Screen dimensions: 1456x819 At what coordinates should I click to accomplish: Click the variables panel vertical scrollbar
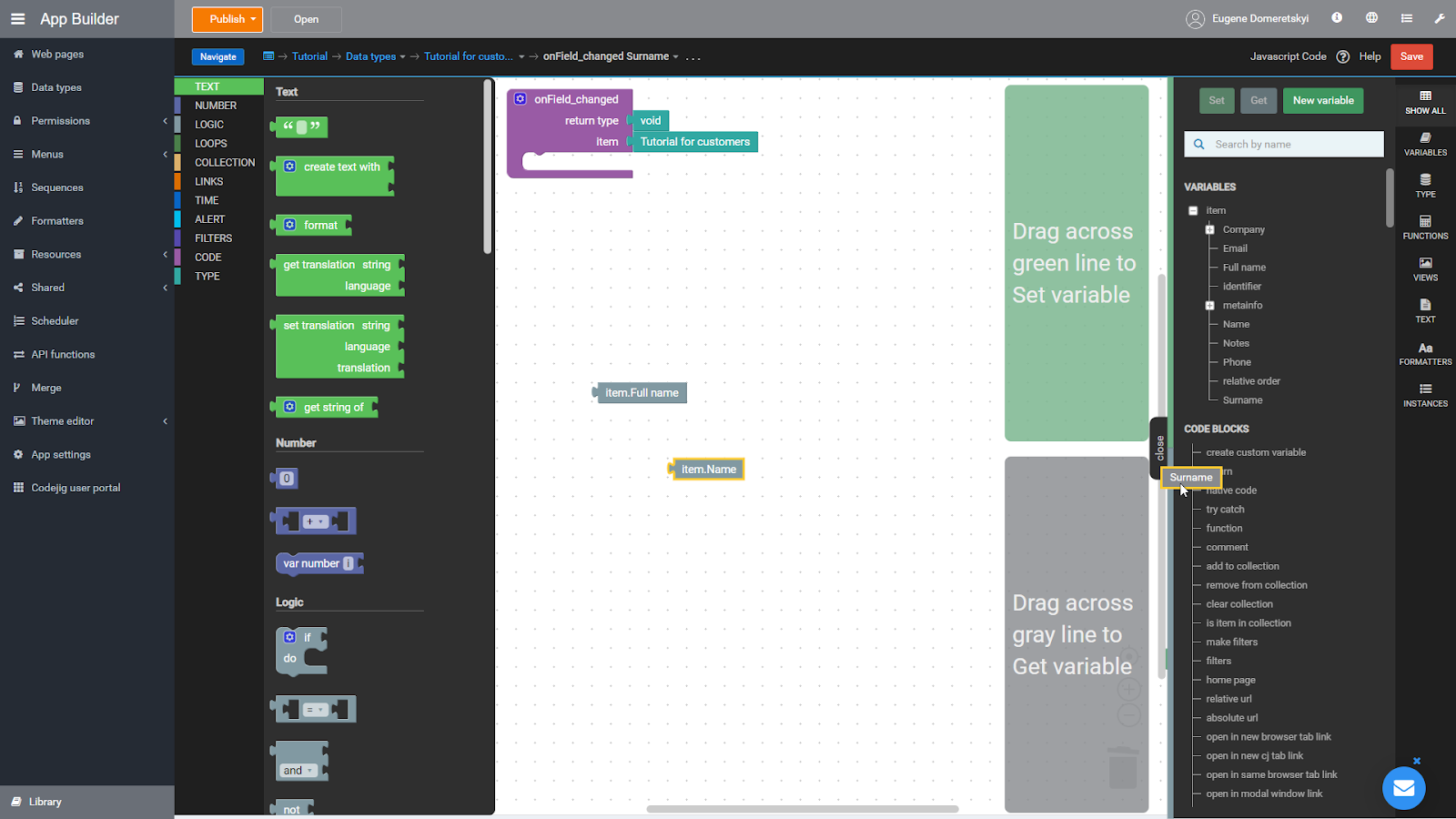click(x=1390, y=197)
